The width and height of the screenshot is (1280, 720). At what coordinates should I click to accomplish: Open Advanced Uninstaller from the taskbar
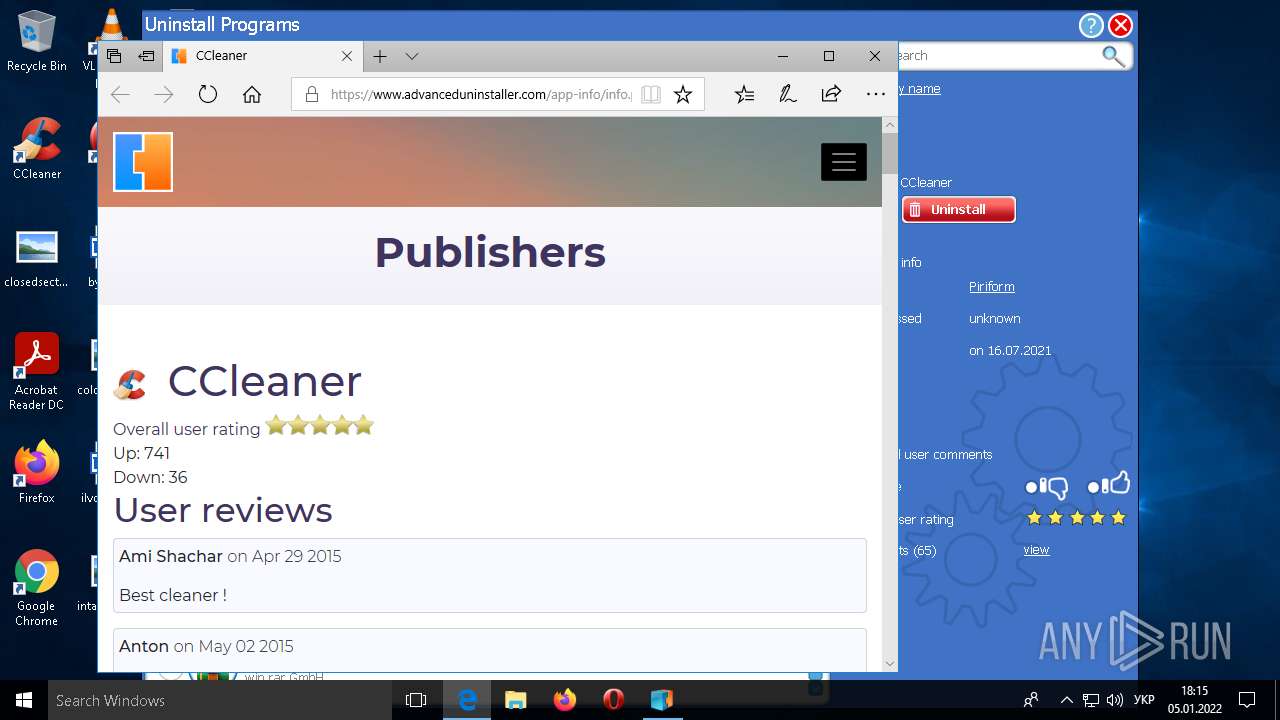(x=662, y=700)
